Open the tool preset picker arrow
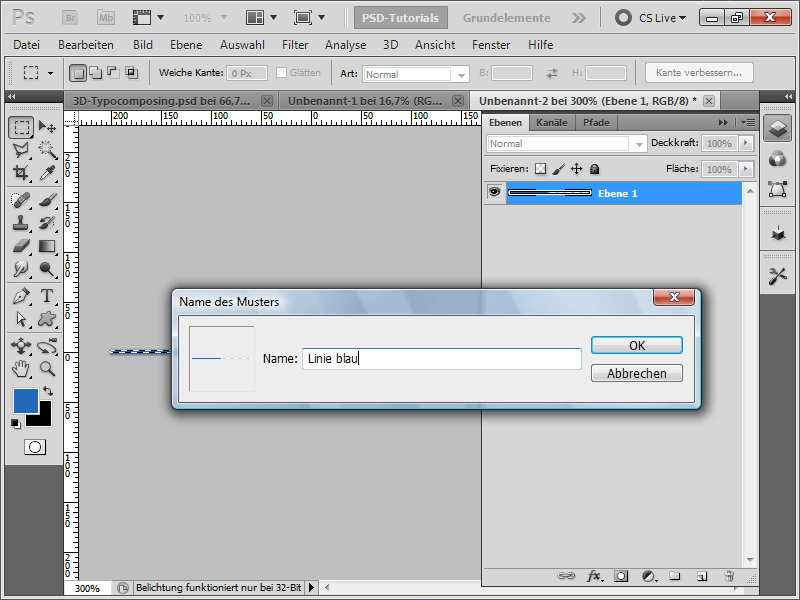Screen dimensions: 800x600 [50, 73]
